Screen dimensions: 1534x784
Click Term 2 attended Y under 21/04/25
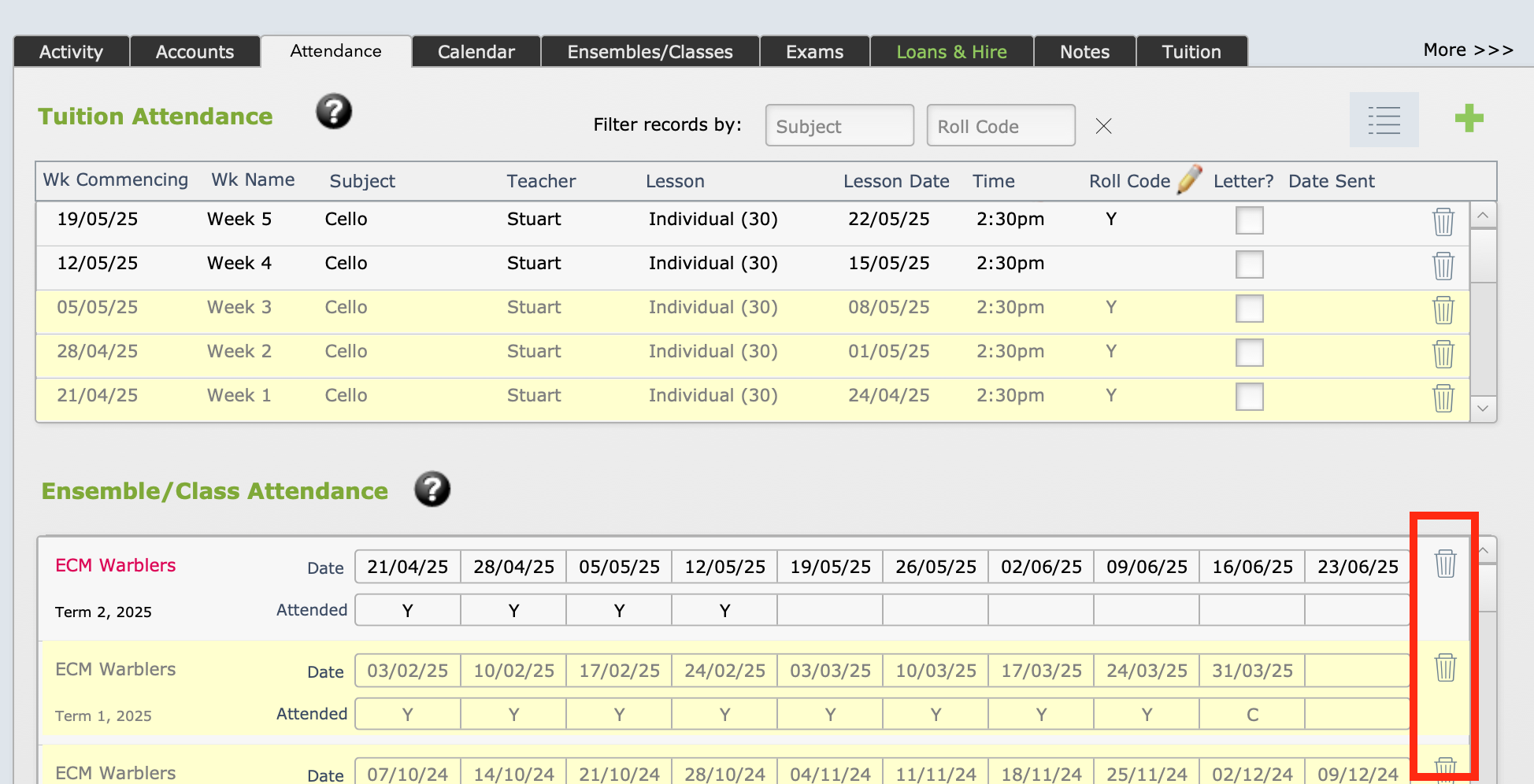[x=408, y=610]
